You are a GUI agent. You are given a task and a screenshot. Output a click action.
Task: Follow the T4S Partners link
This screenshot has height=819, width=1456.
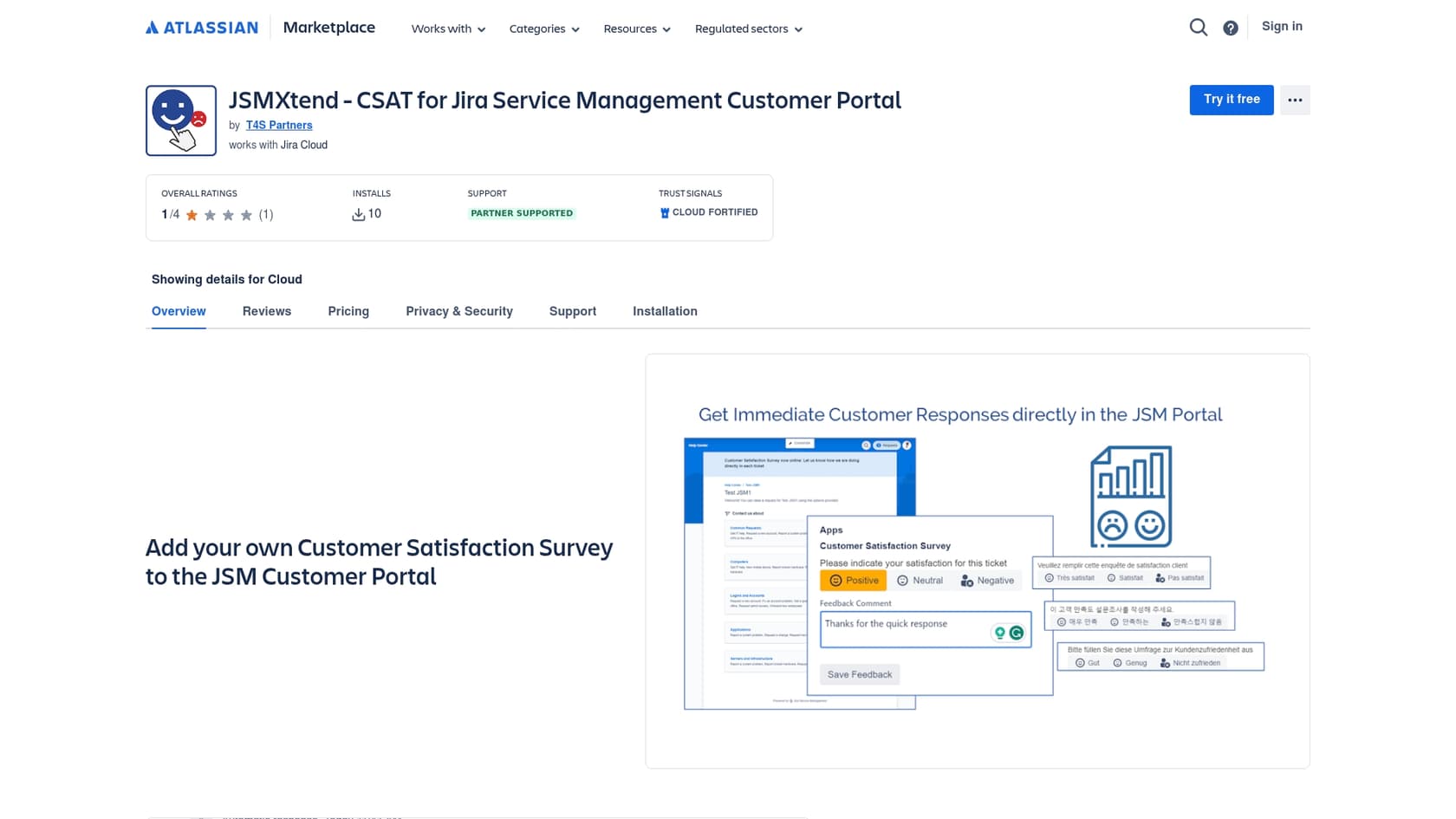[x=279, y=125]
